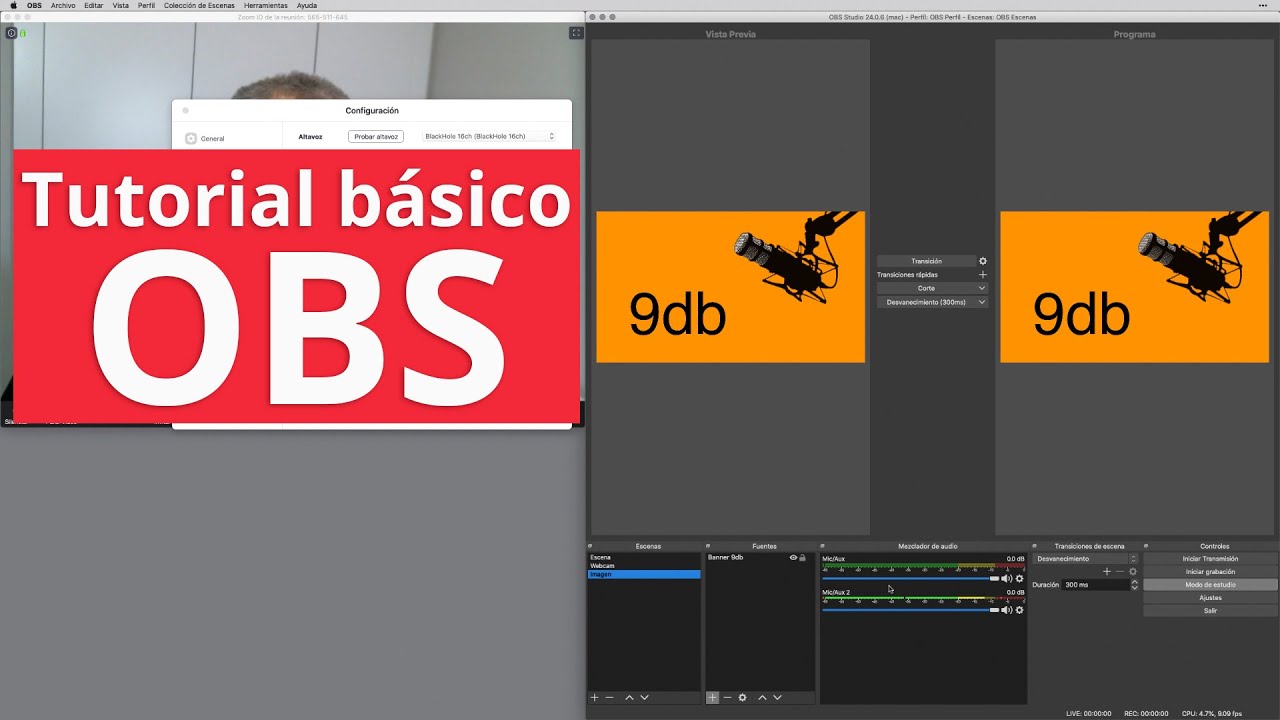Open the Vista menu
1280x720 pixels.
click(121, 5)
